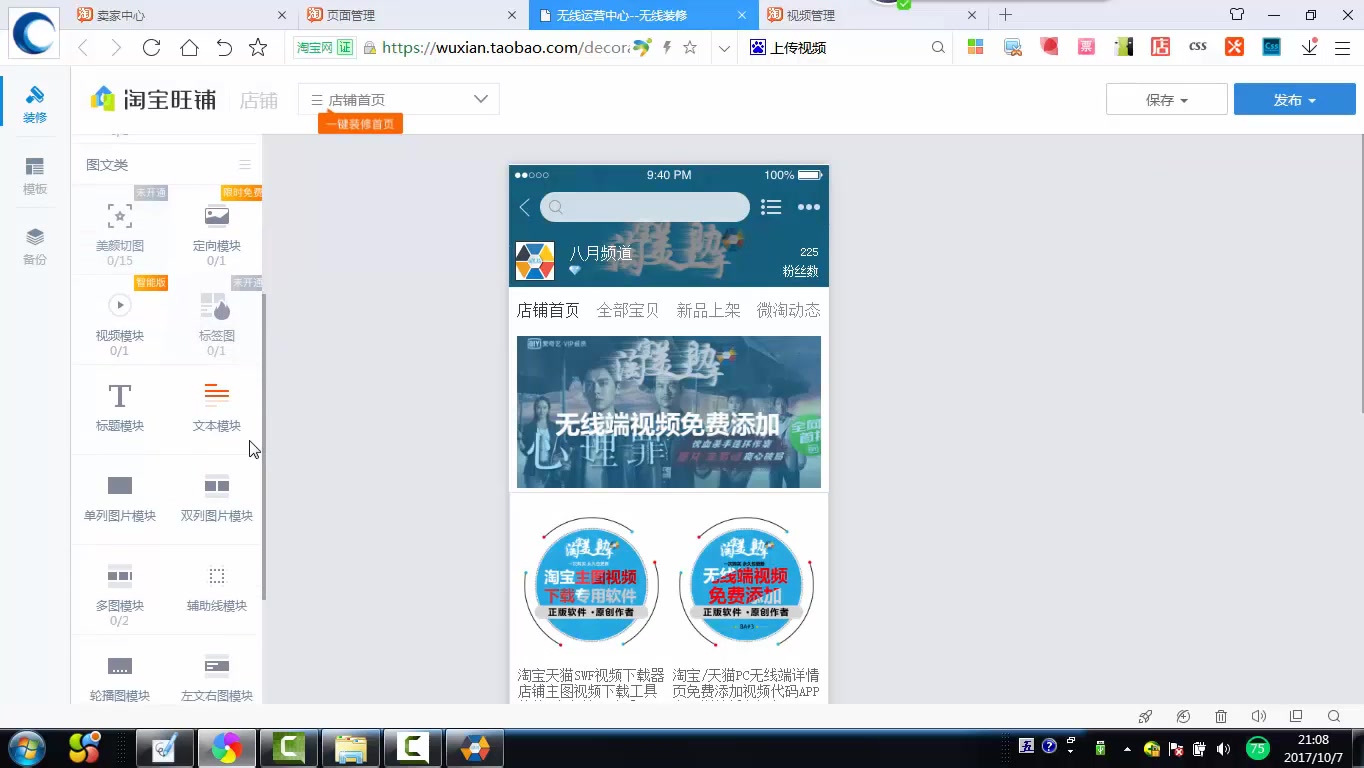Select the 单列图片模块 module
The height and width of the screenshot is (768, 1364).
(120, 498)
